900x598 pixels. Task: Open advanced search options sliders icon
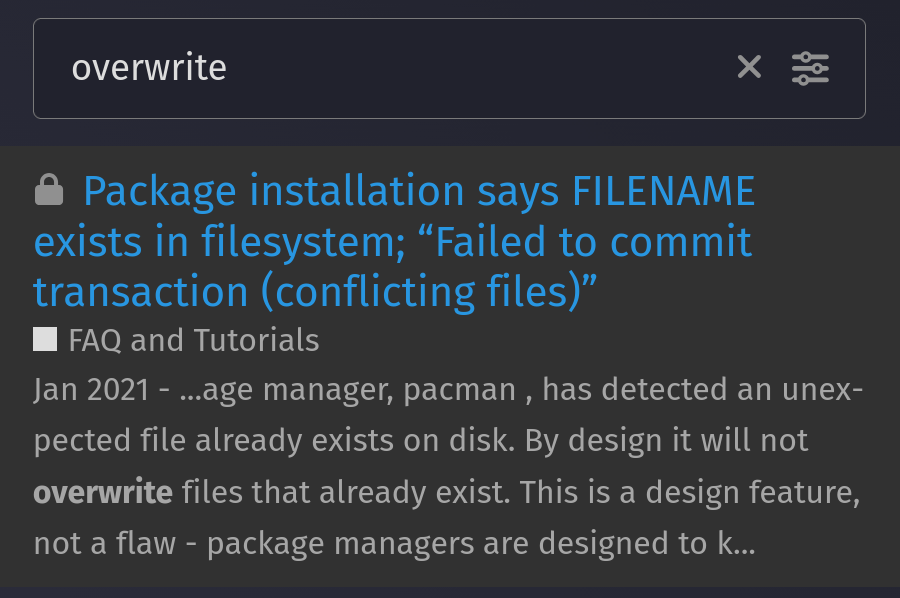click(810, 67)
